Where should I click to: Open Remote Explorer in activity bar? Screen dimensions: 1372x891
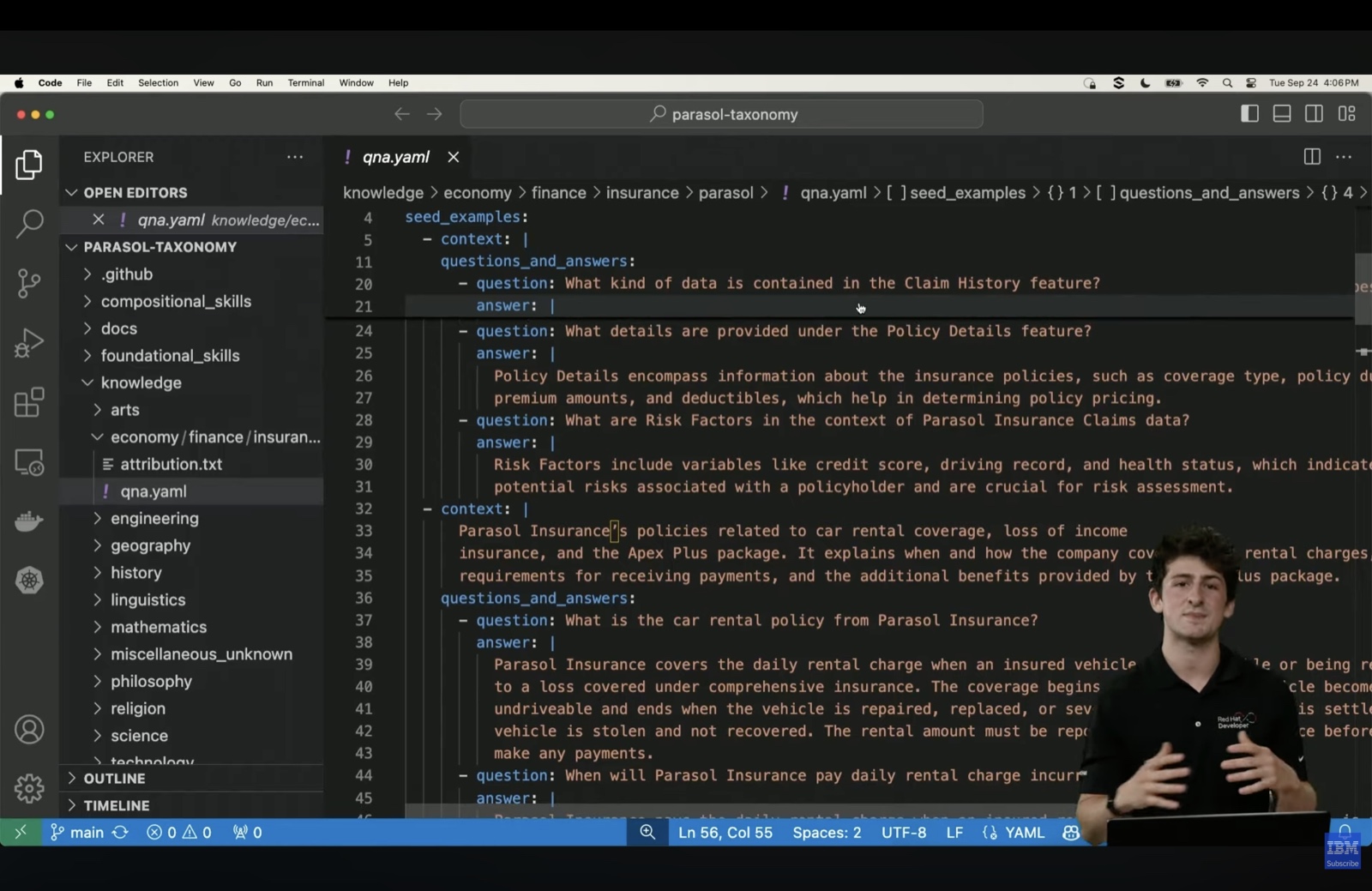[29, 463]
